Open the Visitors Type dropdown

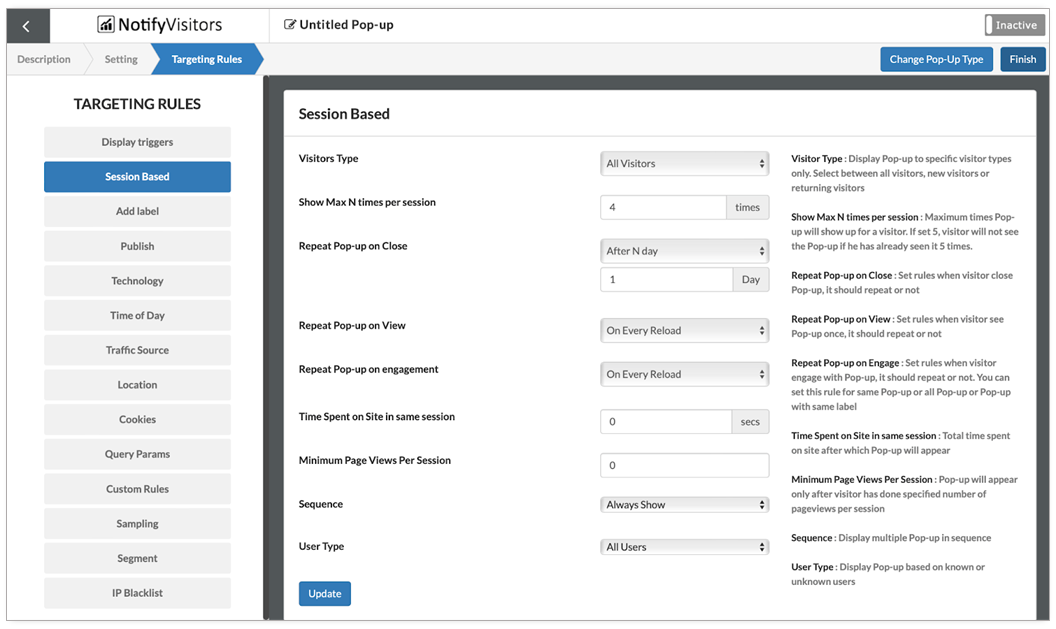click(x=684, y=164)
